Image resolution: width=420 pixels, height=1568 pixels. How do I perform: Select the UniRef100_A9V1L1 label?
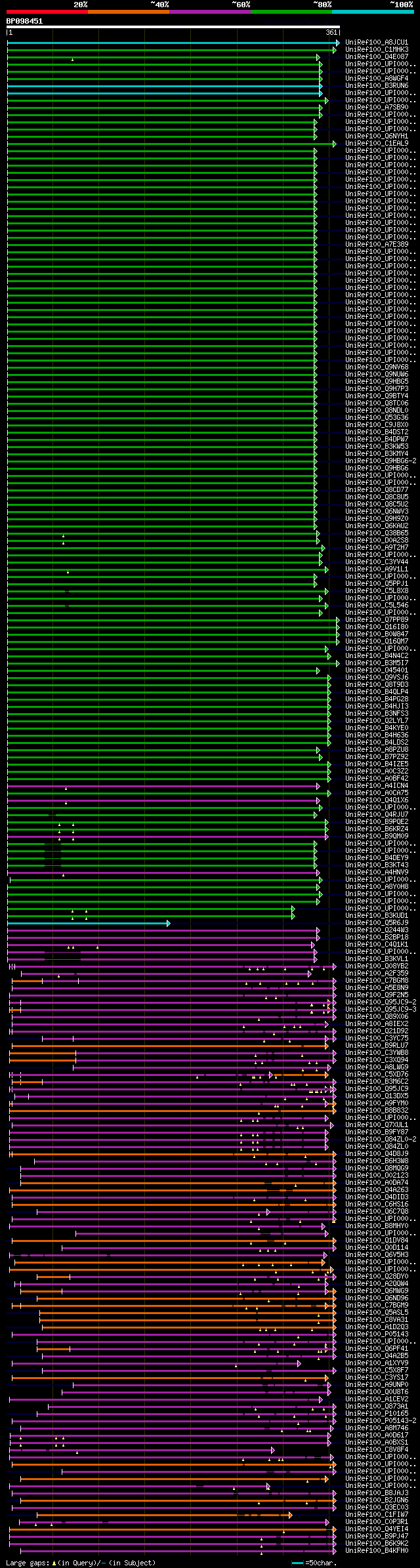377,569
